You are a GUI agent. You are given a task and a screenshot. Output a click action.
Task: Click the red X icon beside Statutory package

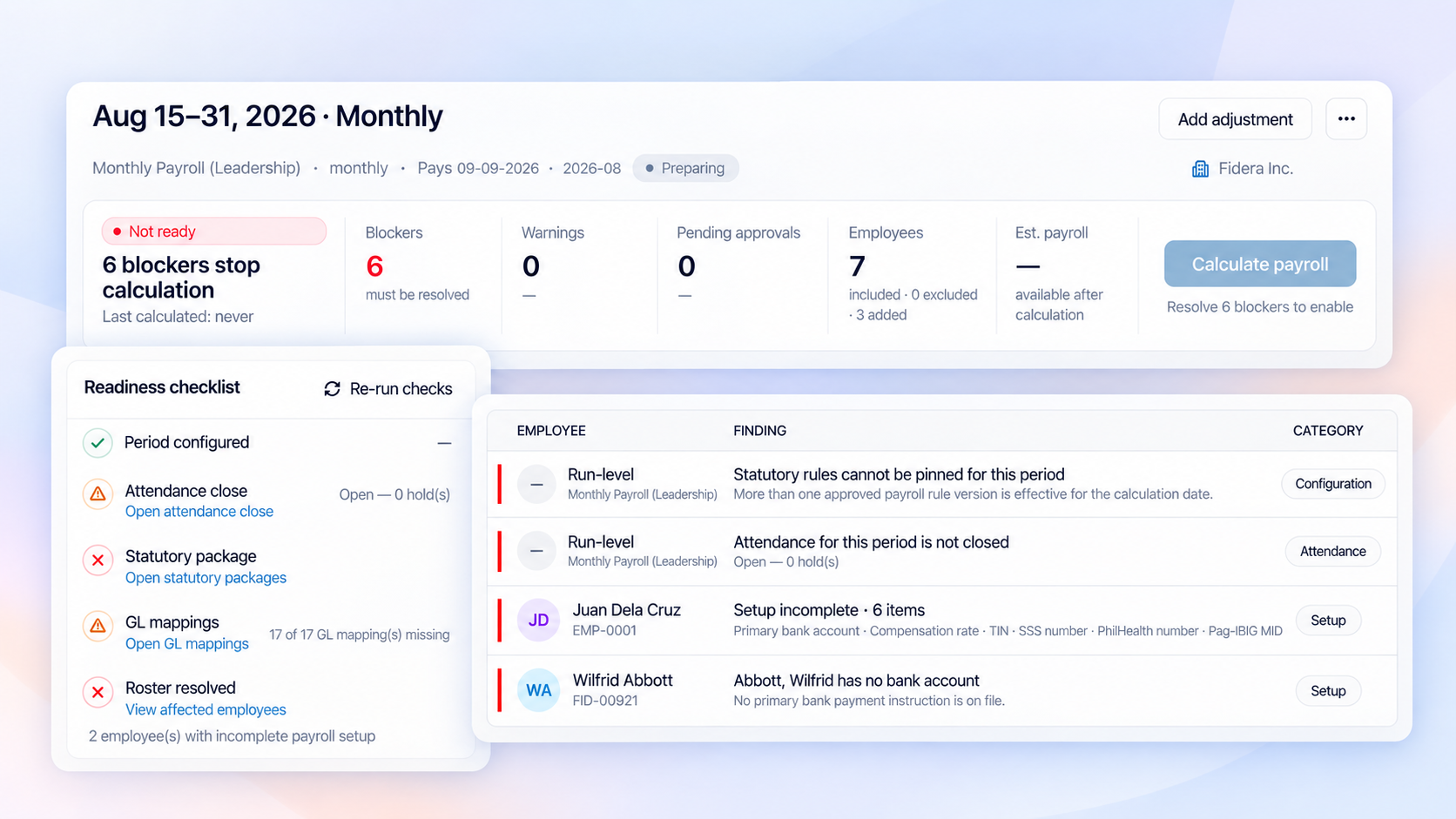pyautogui.click(x=98, y=560)
